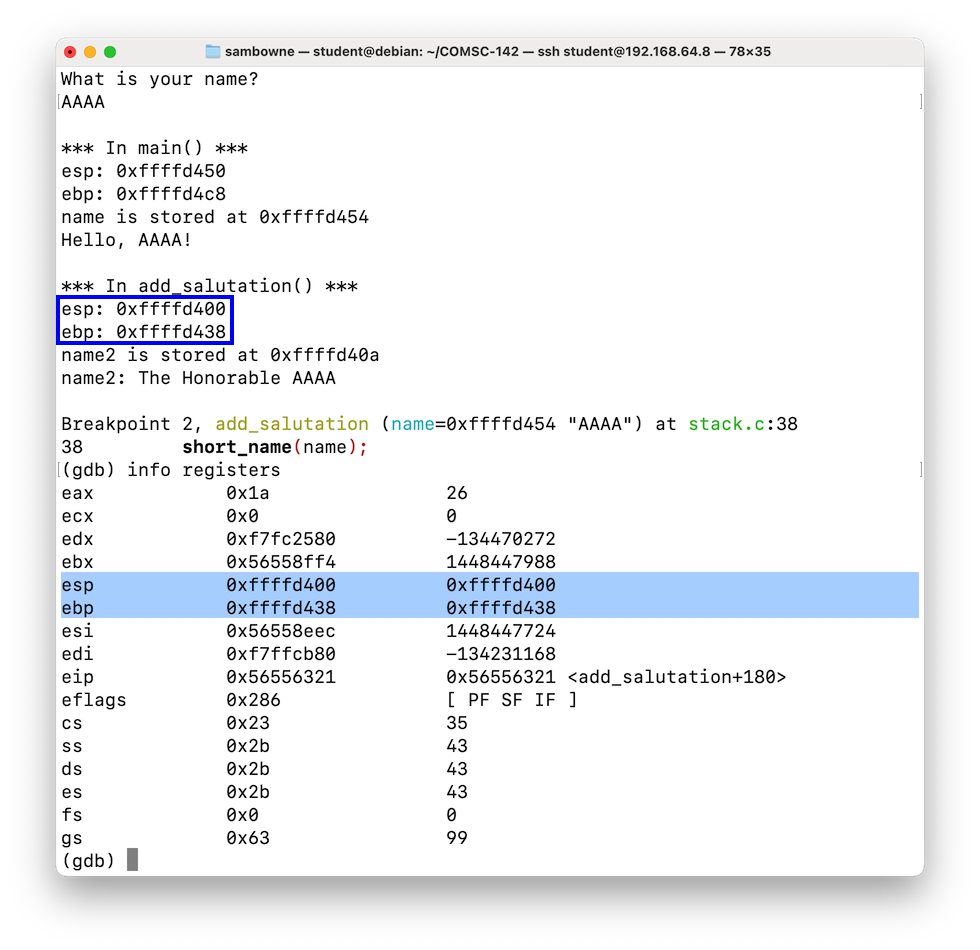
Task: Click the '(gdb) info registers' command line
Action: (x=171, y=471)
